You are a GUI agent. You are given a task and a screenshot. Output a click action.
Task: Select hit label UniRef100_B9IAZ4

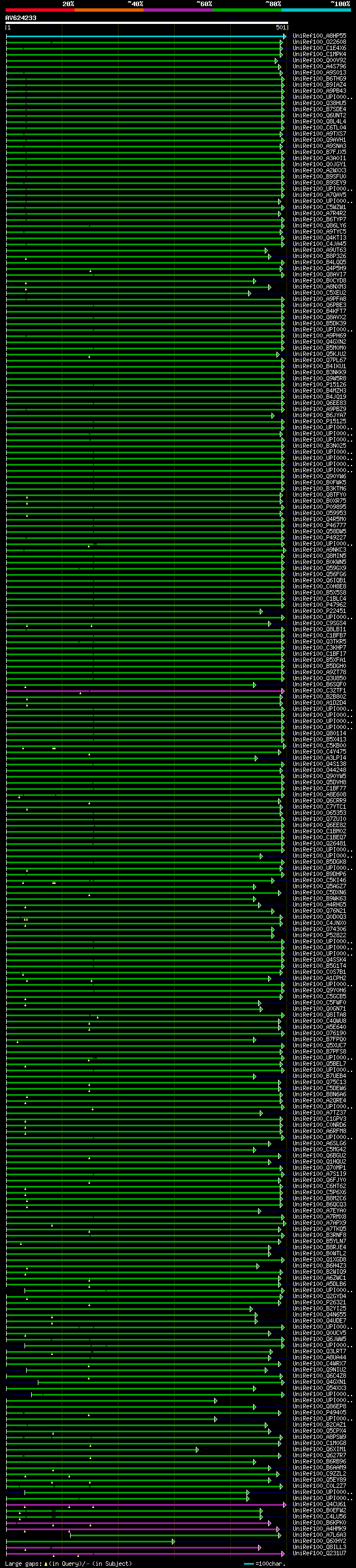(319, 85)
